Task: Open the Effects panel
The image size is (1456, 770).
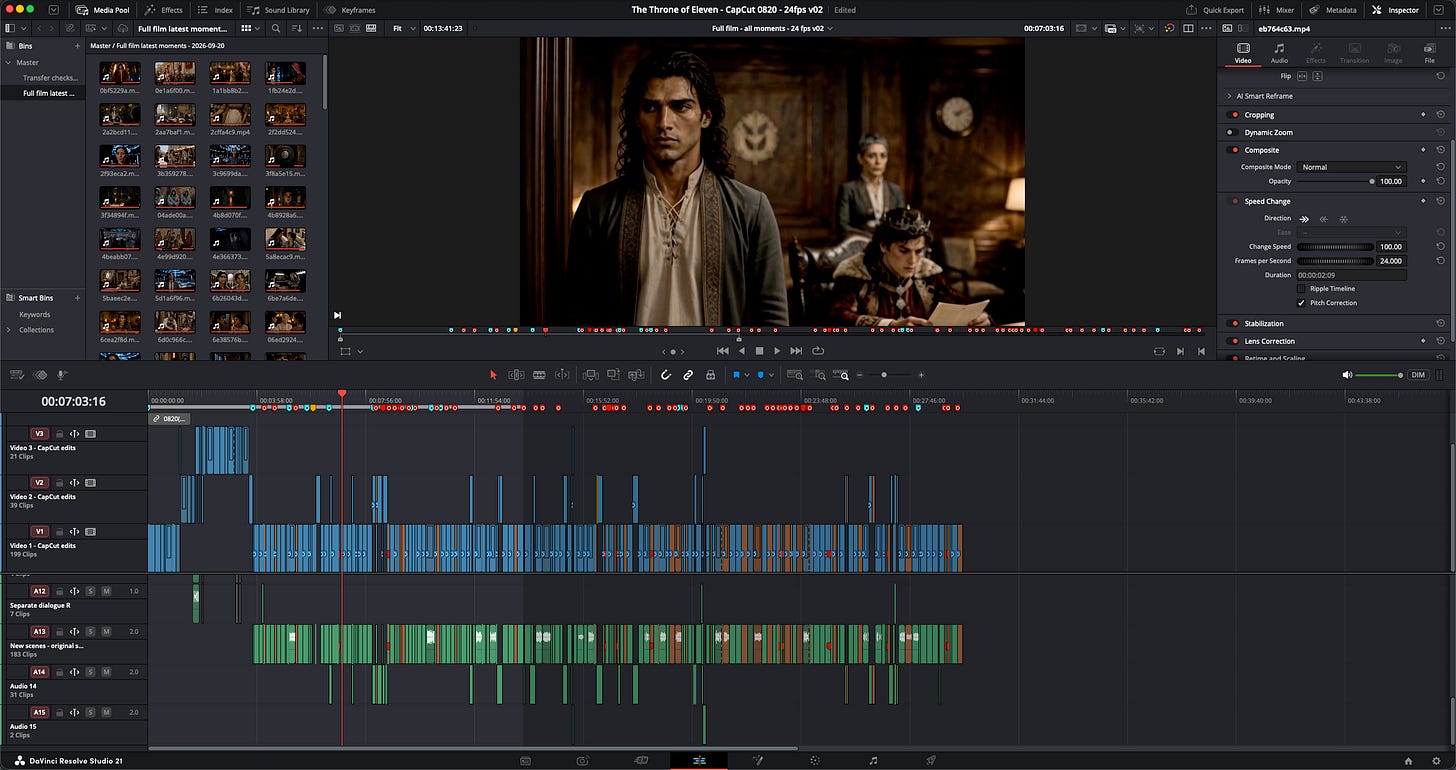Action: coord(164,10)
